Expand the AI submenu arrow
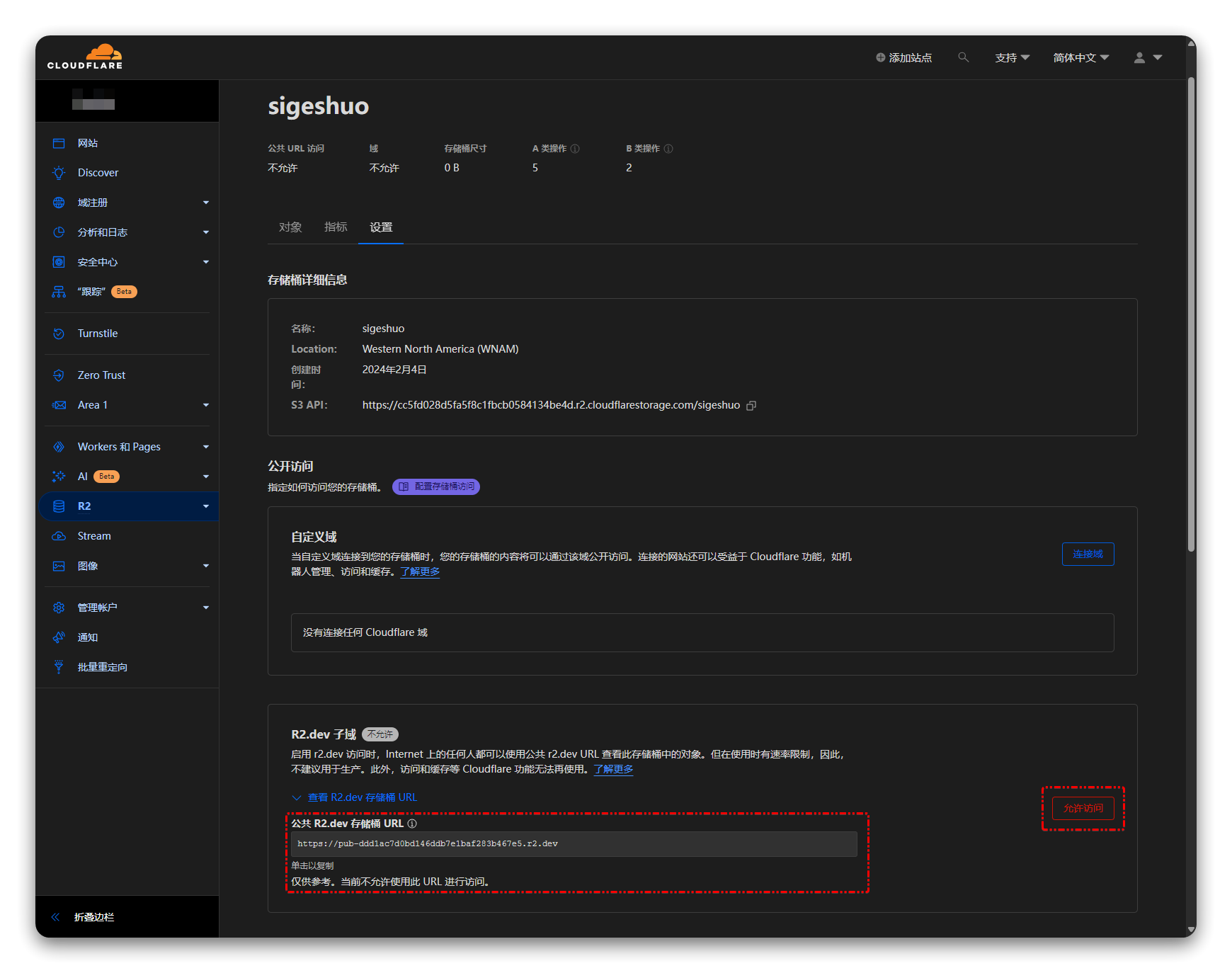 pos(206,477)
